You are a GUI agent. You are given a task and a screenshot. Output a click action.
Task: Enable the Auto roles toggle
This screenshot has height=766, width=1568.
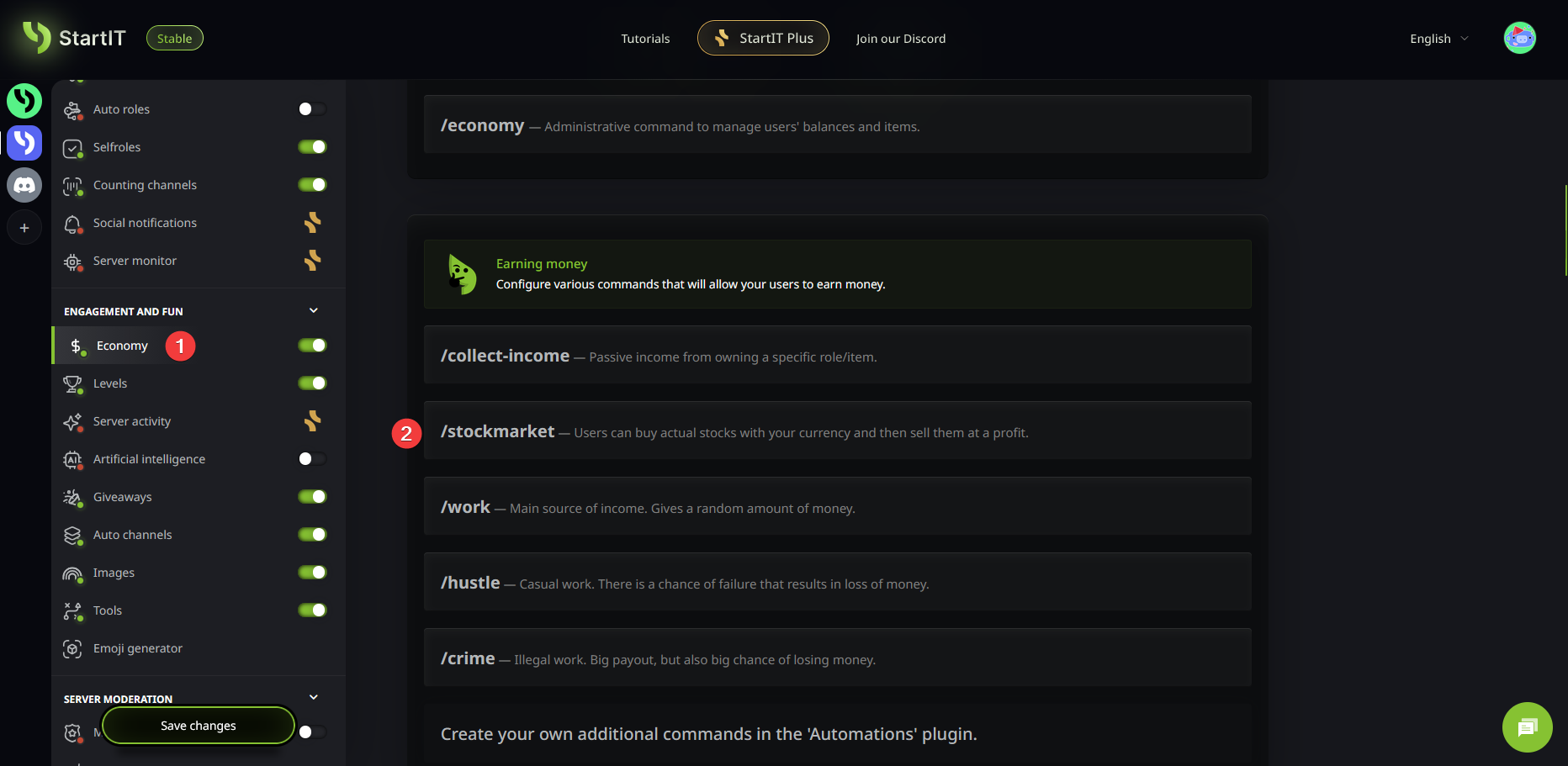pyautogui.click(x=312, y=109)
